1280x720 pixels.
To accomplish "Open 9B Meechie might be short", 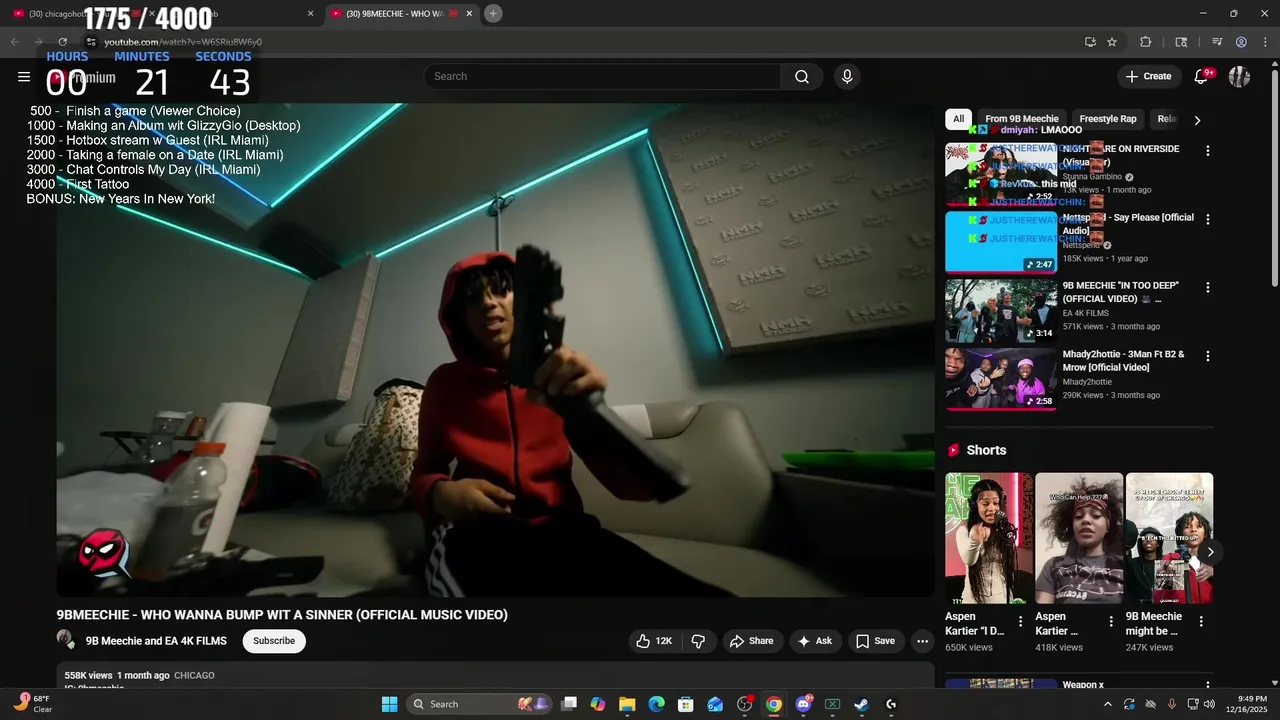I will [x=1169, y=538].
